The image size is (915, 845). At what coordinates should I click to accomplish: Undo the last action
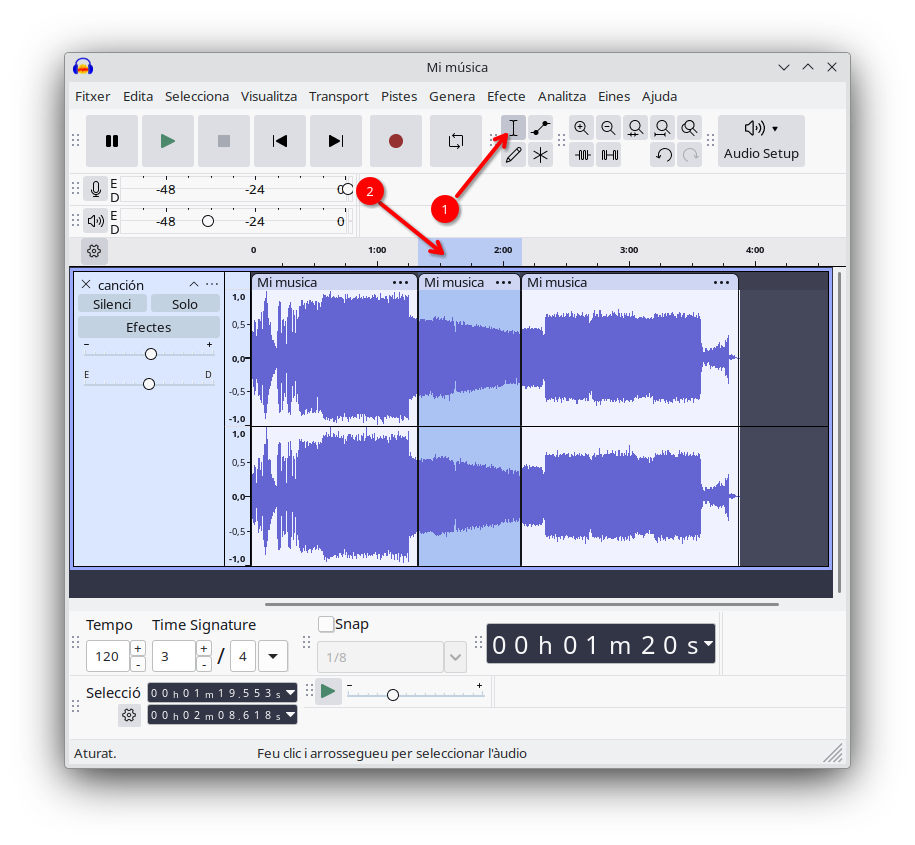663,155
